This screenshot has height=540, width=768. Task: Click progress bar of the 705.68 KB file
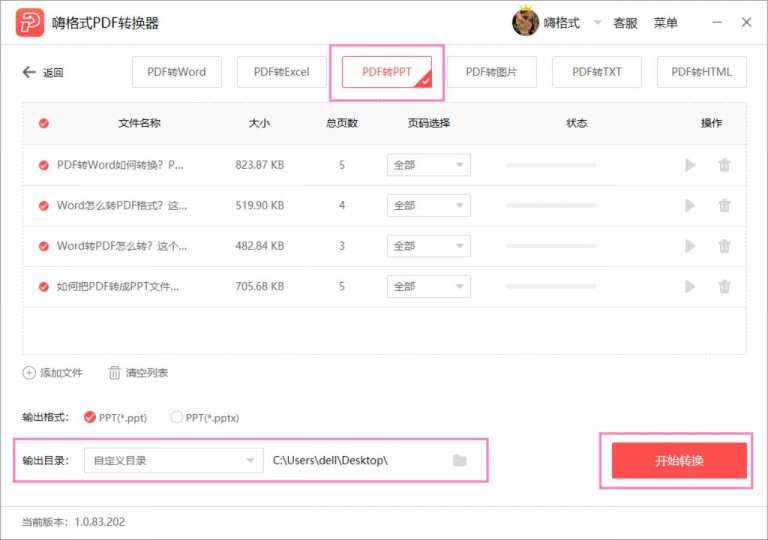point(551,287)
